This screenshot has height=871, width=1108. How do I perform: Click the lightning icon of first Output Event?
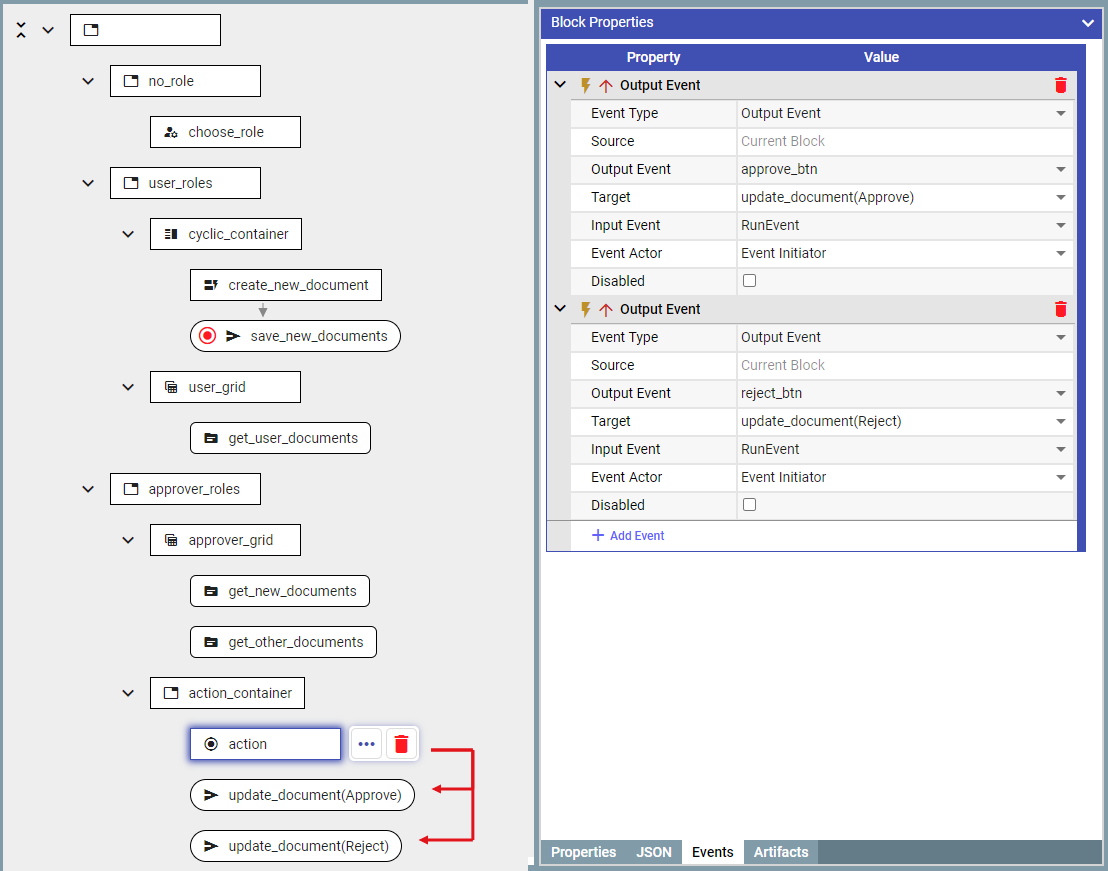pos(586,86)
